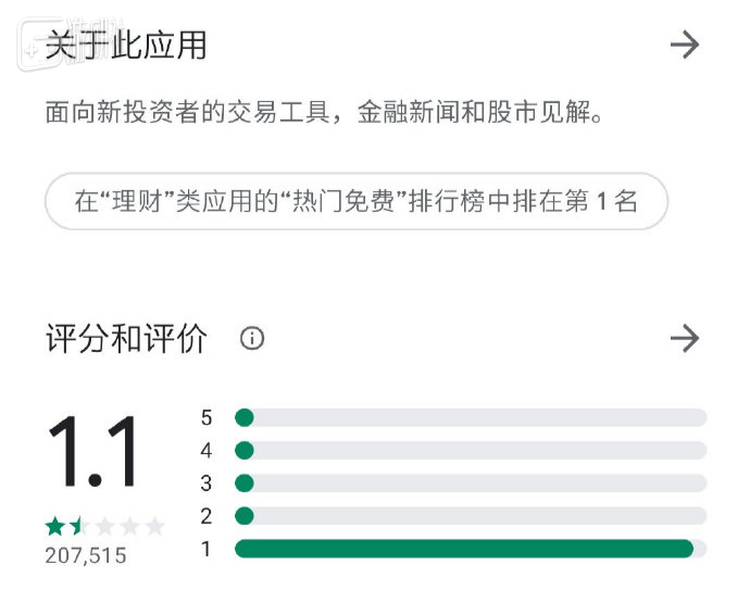Open the 关于此应用 arrow
This screenshot has height=602, width=750.
[x=684, y=45]
